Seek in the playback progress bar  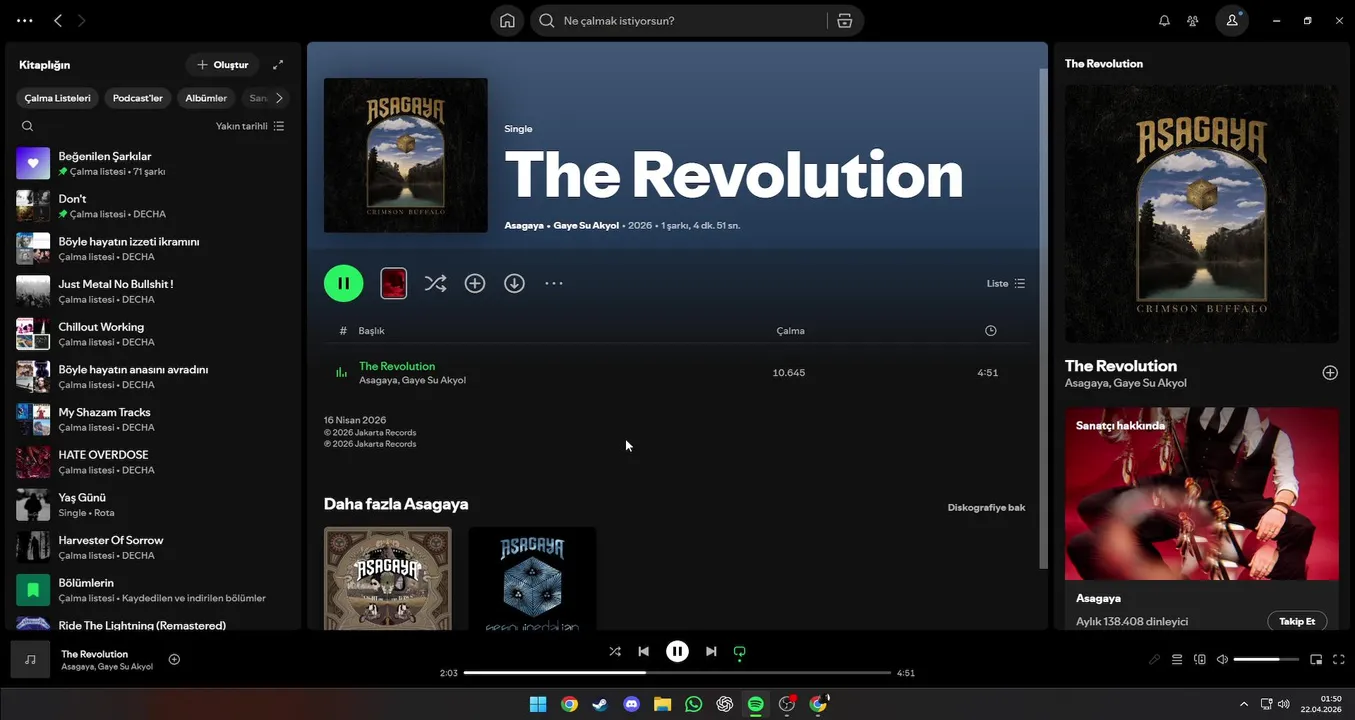(677, 673)
